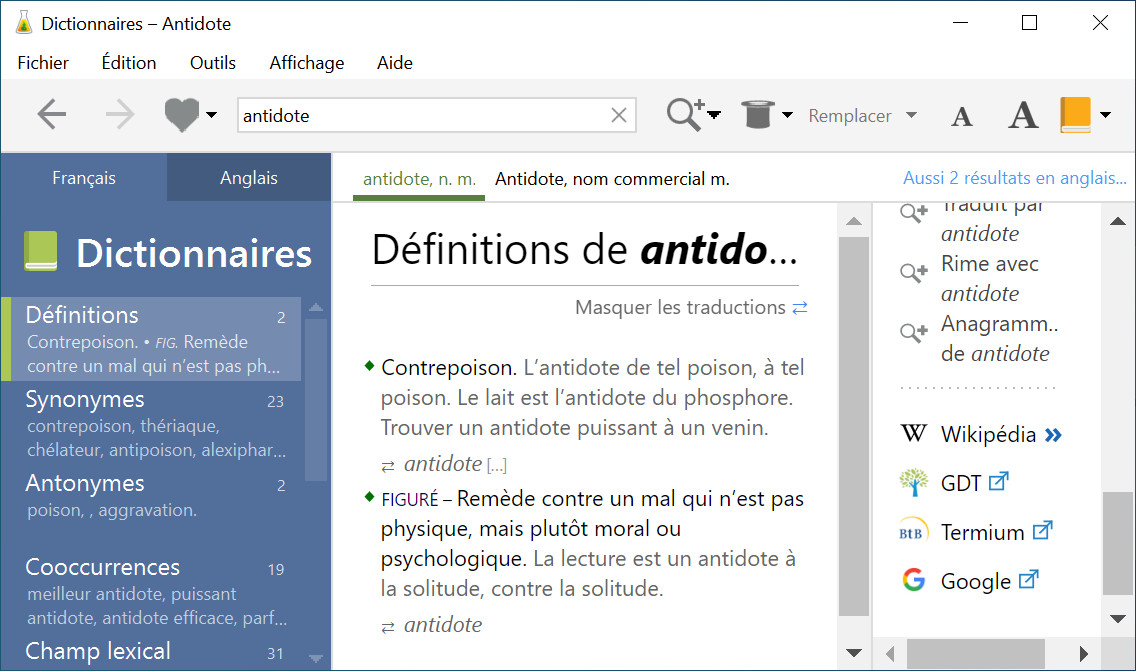This screenshot has height=671, width=1136.
Task: Select the Antonymes dictionary entry
Action: pyautogui.click(x=151, y=496)
